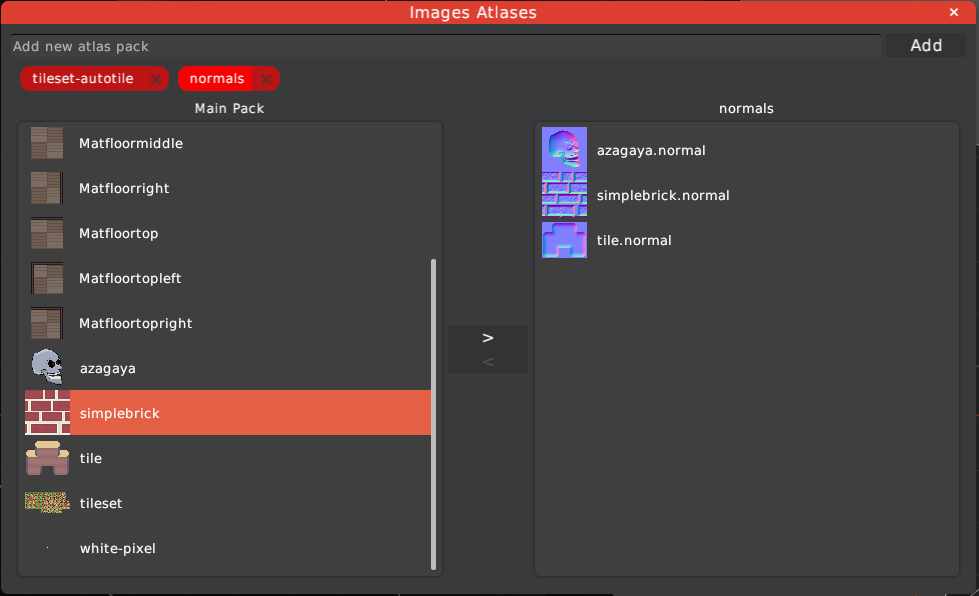Click the tileset thumbnail in Main Pack
The width and height of the screenshot is (979, 596).
(47, 503)
